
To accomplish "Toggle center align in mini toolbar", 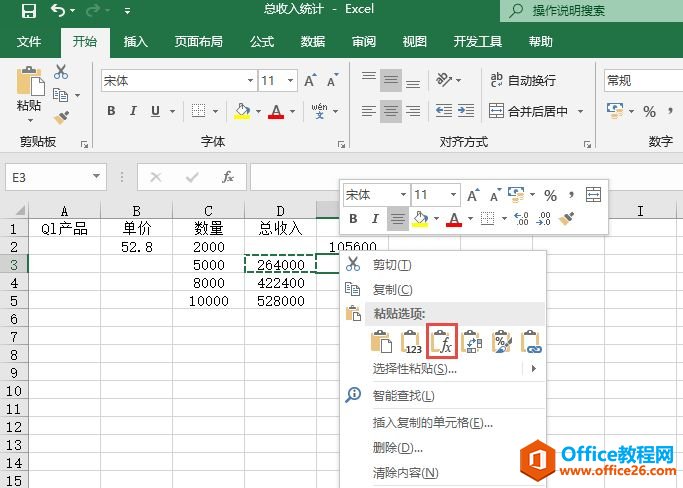I will coord(397,219).
